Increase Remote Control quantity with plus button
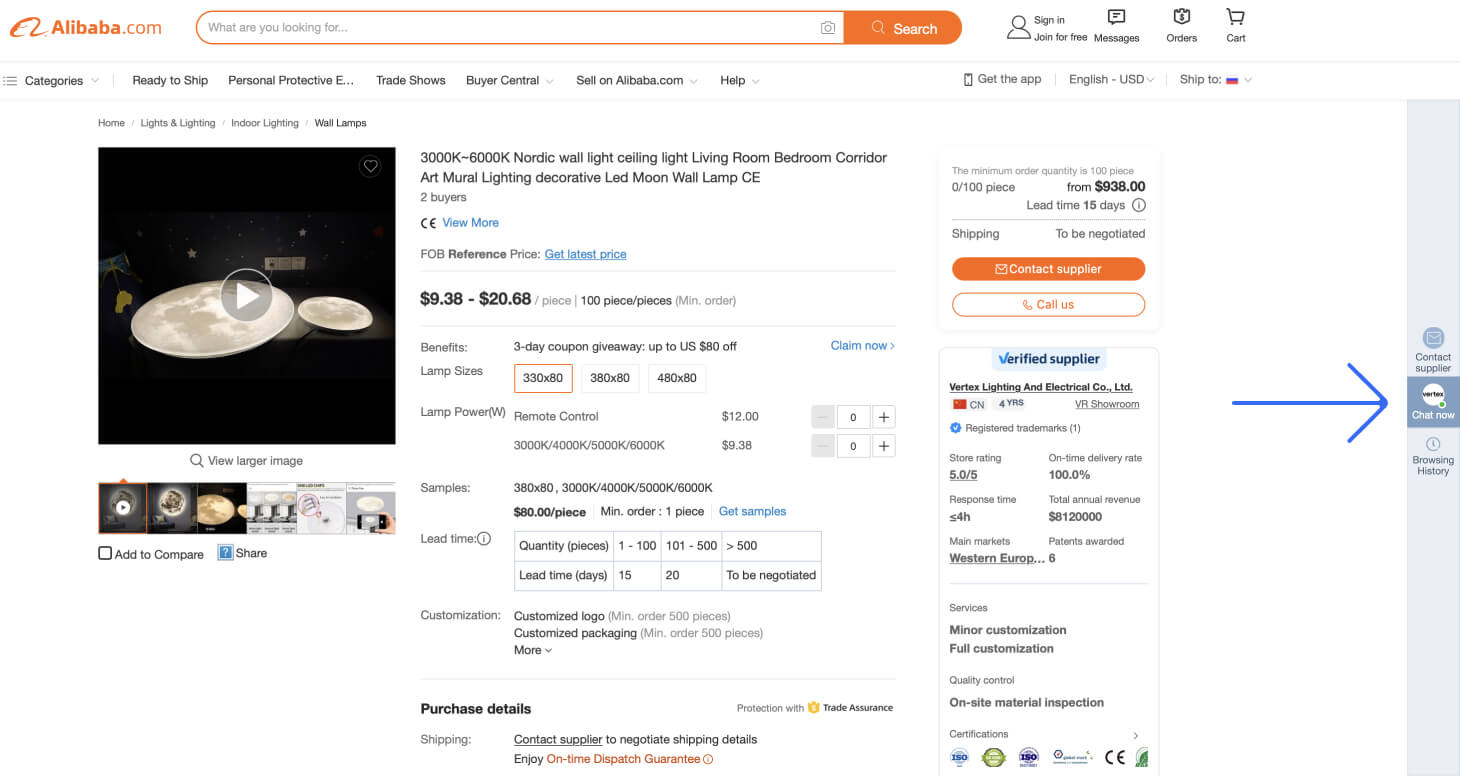1460x776 pixels. (x=884, y=417)
